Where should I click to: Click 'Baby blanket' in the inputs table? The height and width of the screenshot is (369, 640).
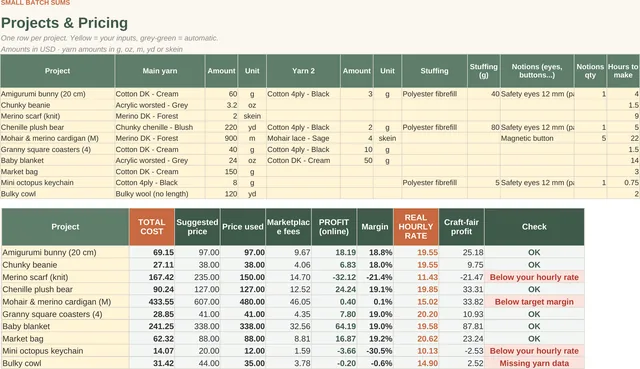[x=58, y=160]
